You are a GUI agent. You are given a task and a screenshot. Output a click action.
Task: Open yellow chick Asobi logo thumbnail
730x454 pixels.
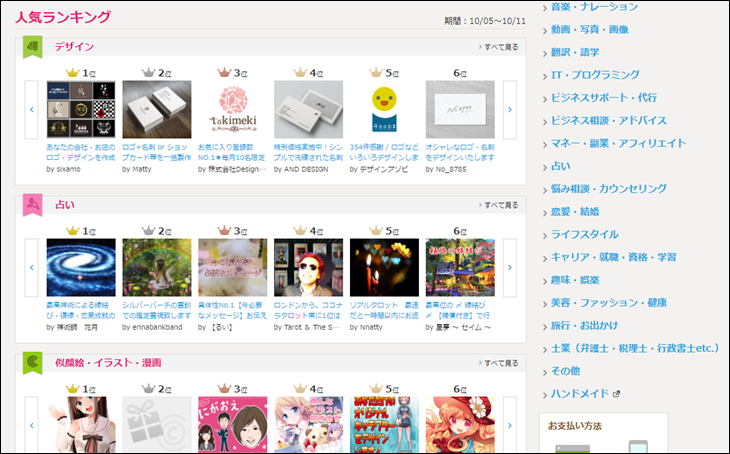(x=385, y=109)
